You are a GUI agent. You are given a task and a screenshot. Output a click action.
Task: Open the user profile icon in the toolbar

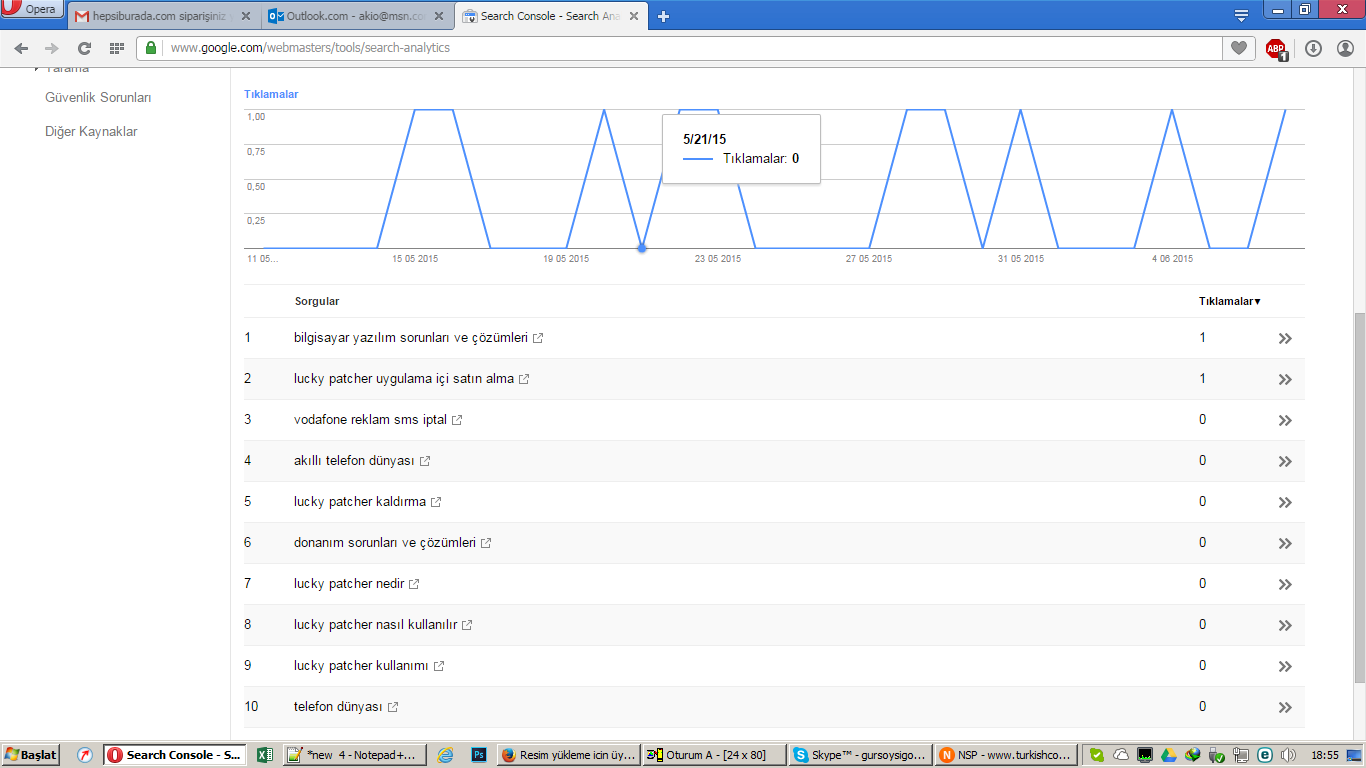point(1345,48)
